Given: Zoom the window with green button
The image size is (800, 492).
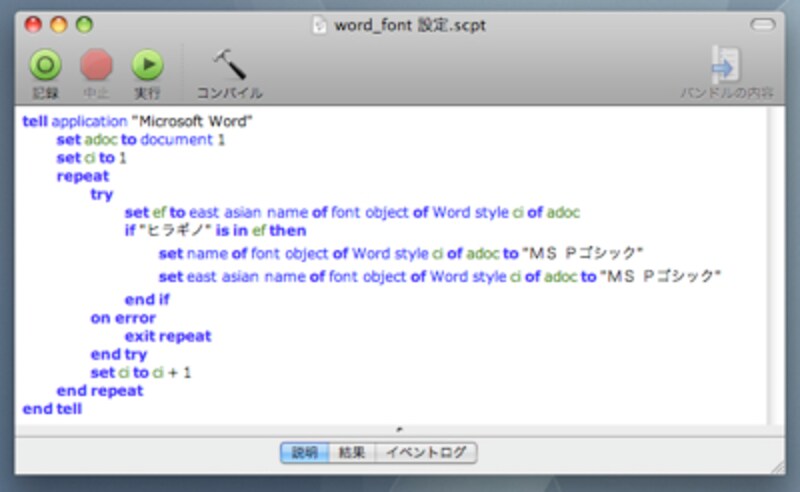Looking at the screenshot, I should point(84,24).
